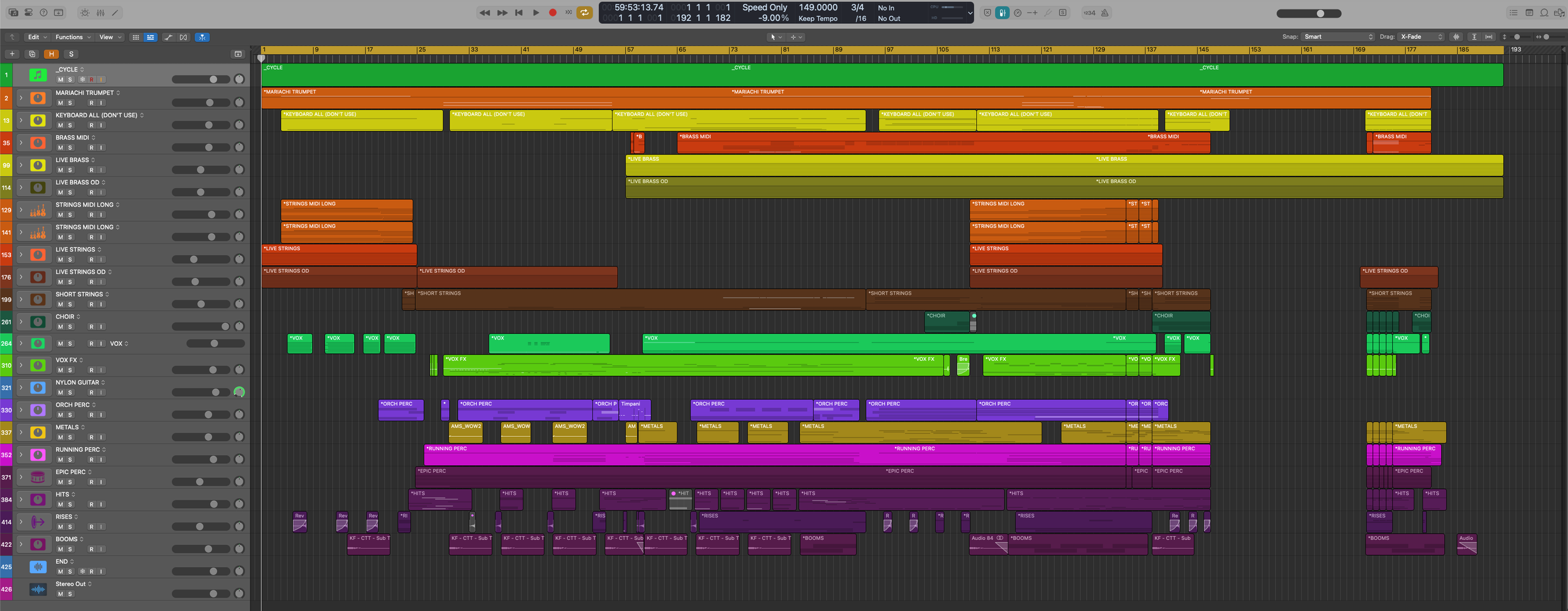Adjust the HITS track volume fader
This screenshot has height=611, width=1568.
(201, 504)
